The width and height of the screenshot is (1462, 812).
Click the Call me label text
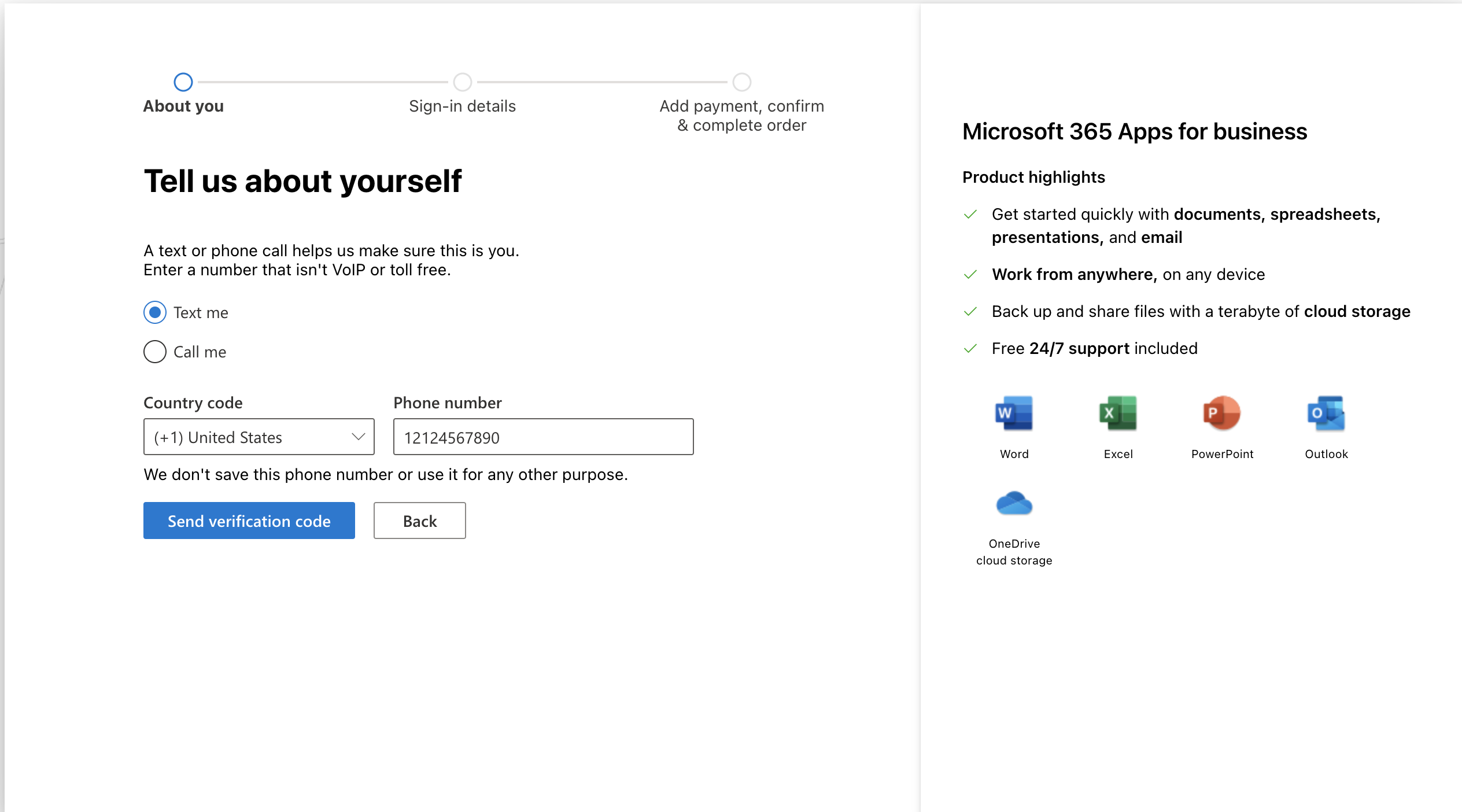200,352
